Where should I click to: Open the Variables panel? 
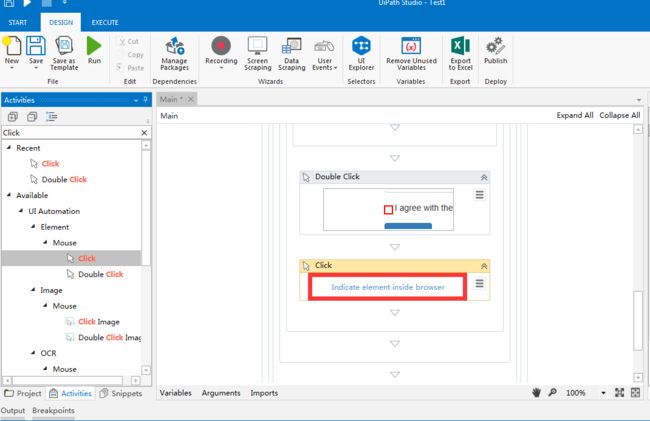click(x=175, y=393)
